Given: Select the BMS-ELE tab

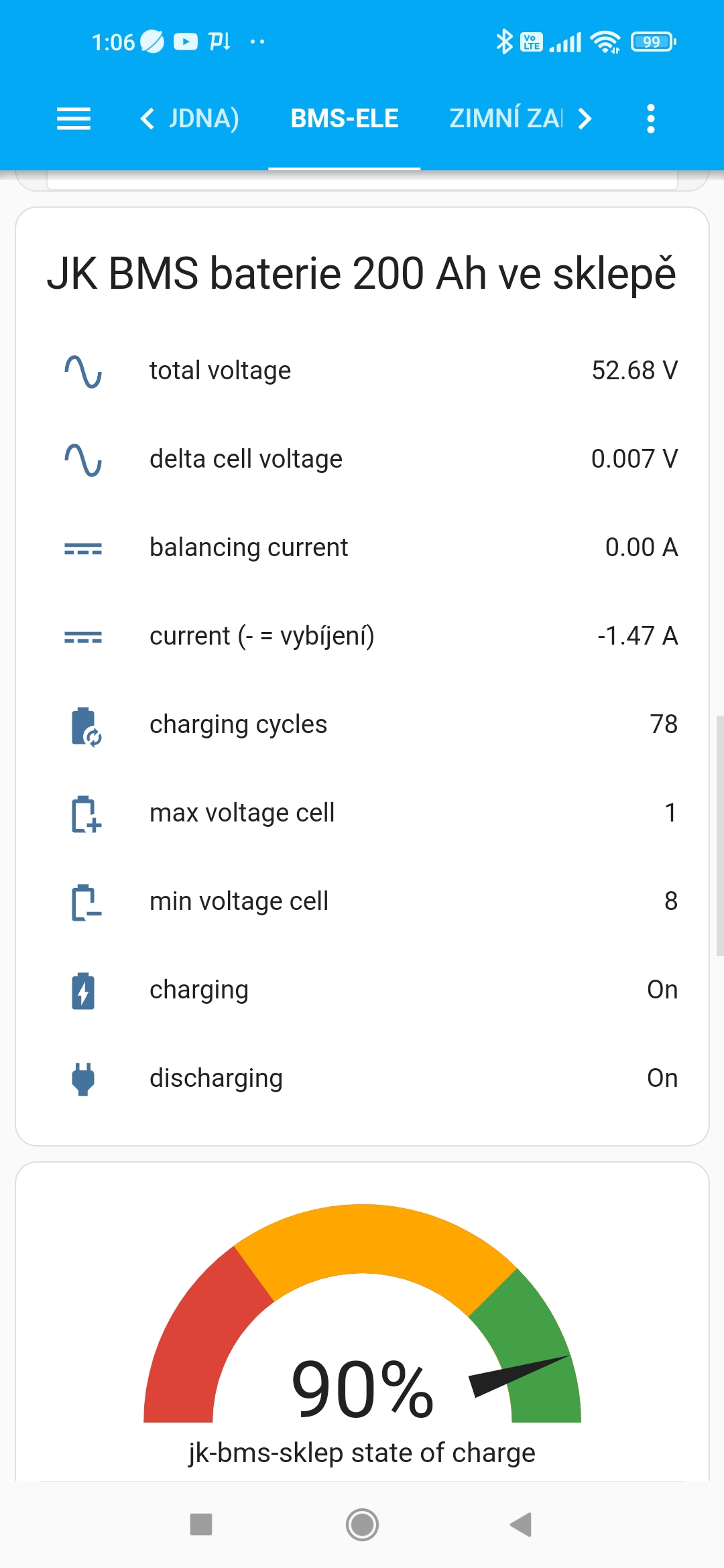Looking at the screenshot, I should click(x=345, y=119).
